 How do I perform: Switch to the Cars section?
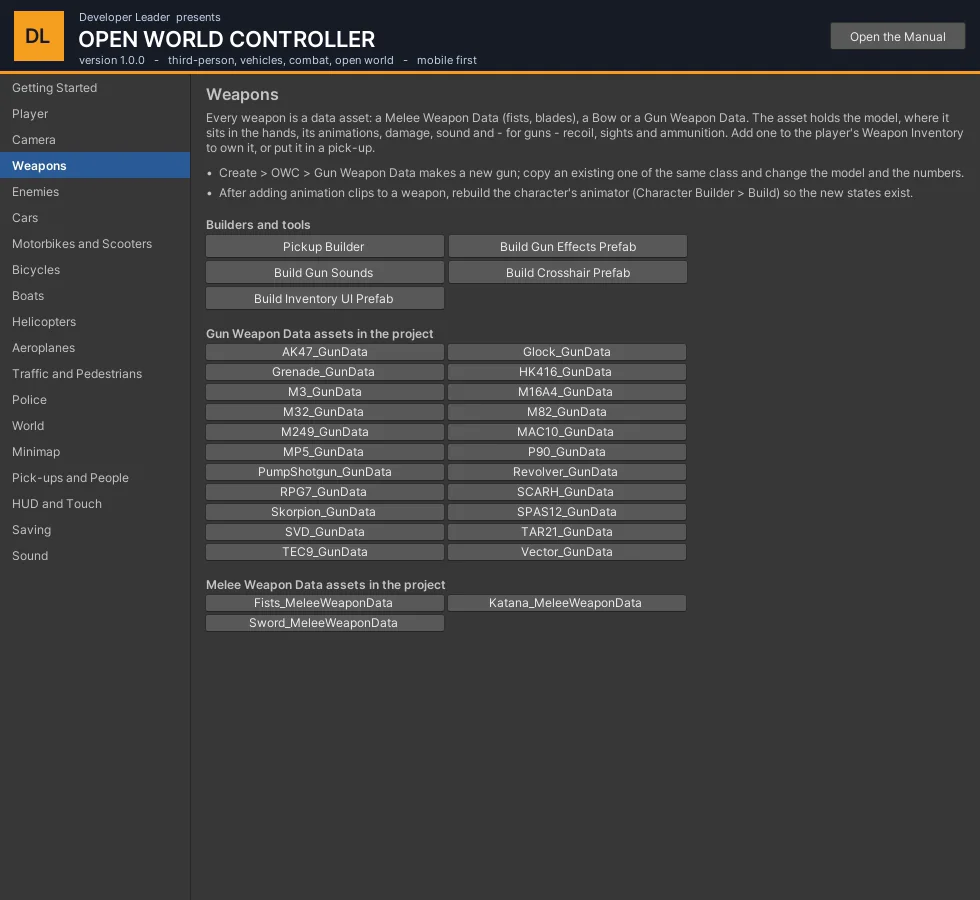95,218
